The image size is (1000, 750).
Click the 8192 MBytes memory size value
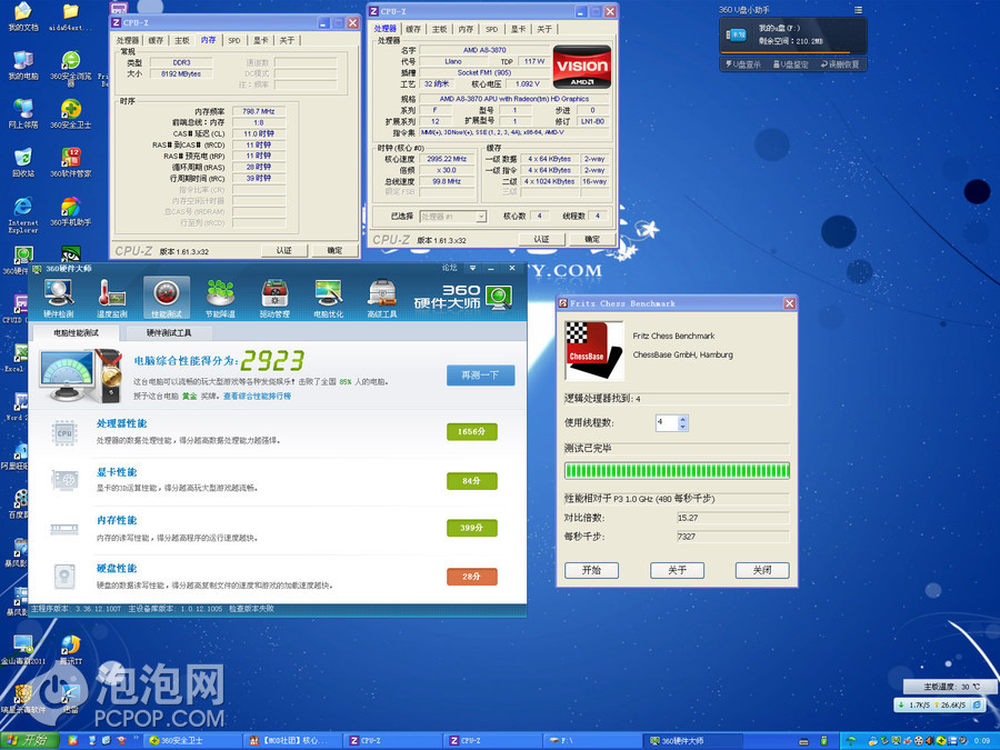181,74
